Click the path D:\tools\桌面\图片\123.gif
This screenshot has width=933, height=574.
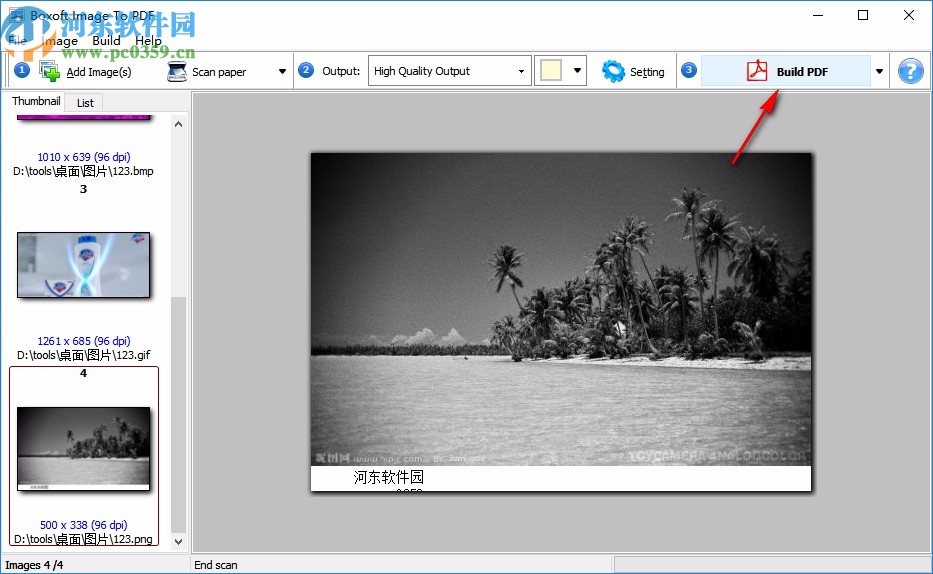pyautogui.click(x=83, y=355)
